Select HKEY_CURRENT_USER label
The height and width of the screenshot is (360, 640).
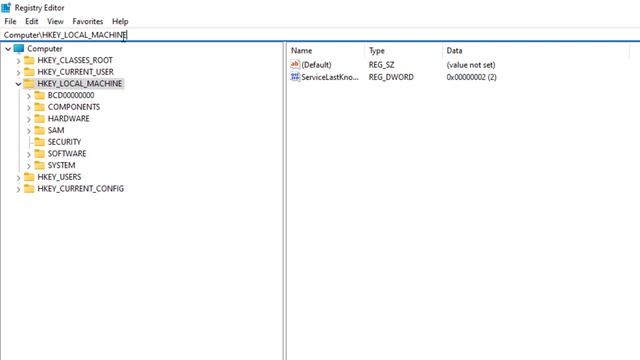tap(76, 72)
